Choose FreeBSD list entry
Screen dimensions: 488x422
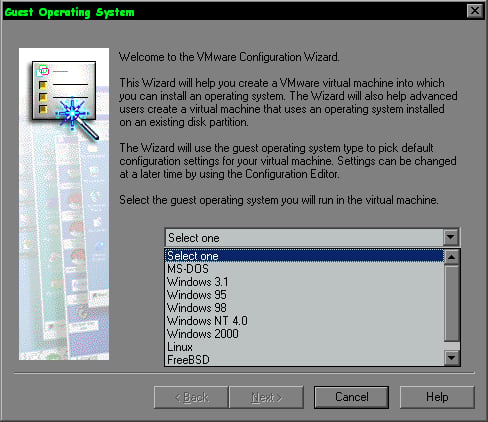(x=305, y=360)
